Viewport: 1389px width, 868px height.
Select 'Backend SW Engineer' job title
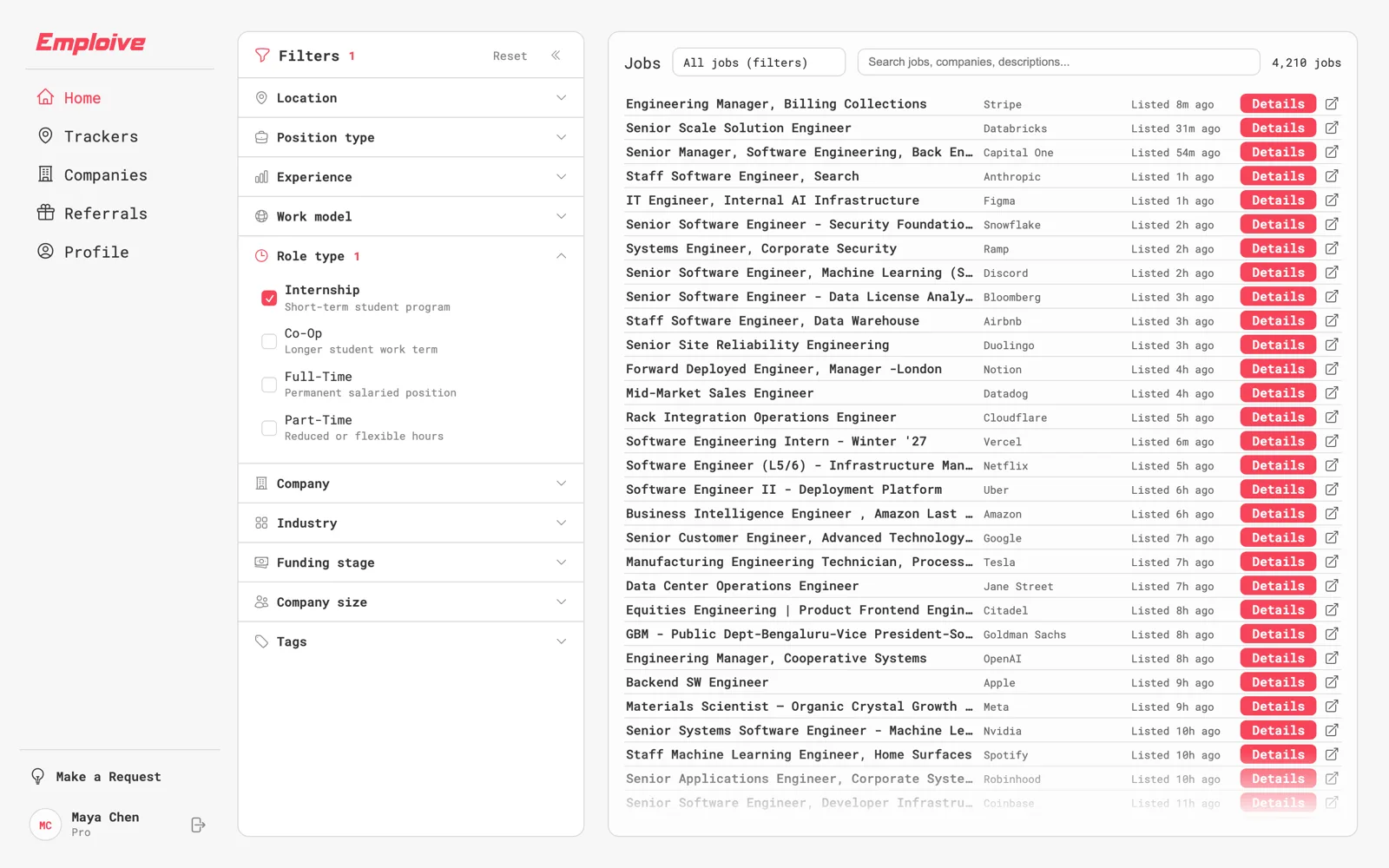tap(697, 682)
